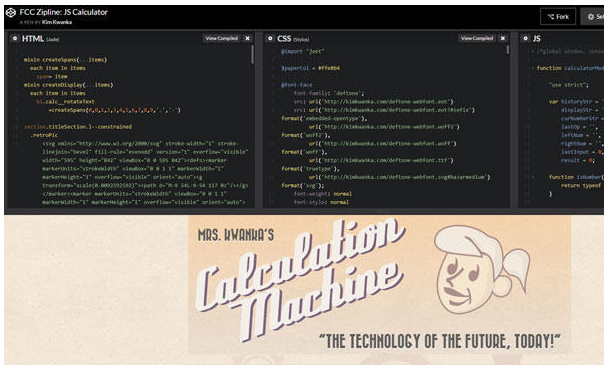
Task: Open the pen Settings button
Action: click(595, 17)
